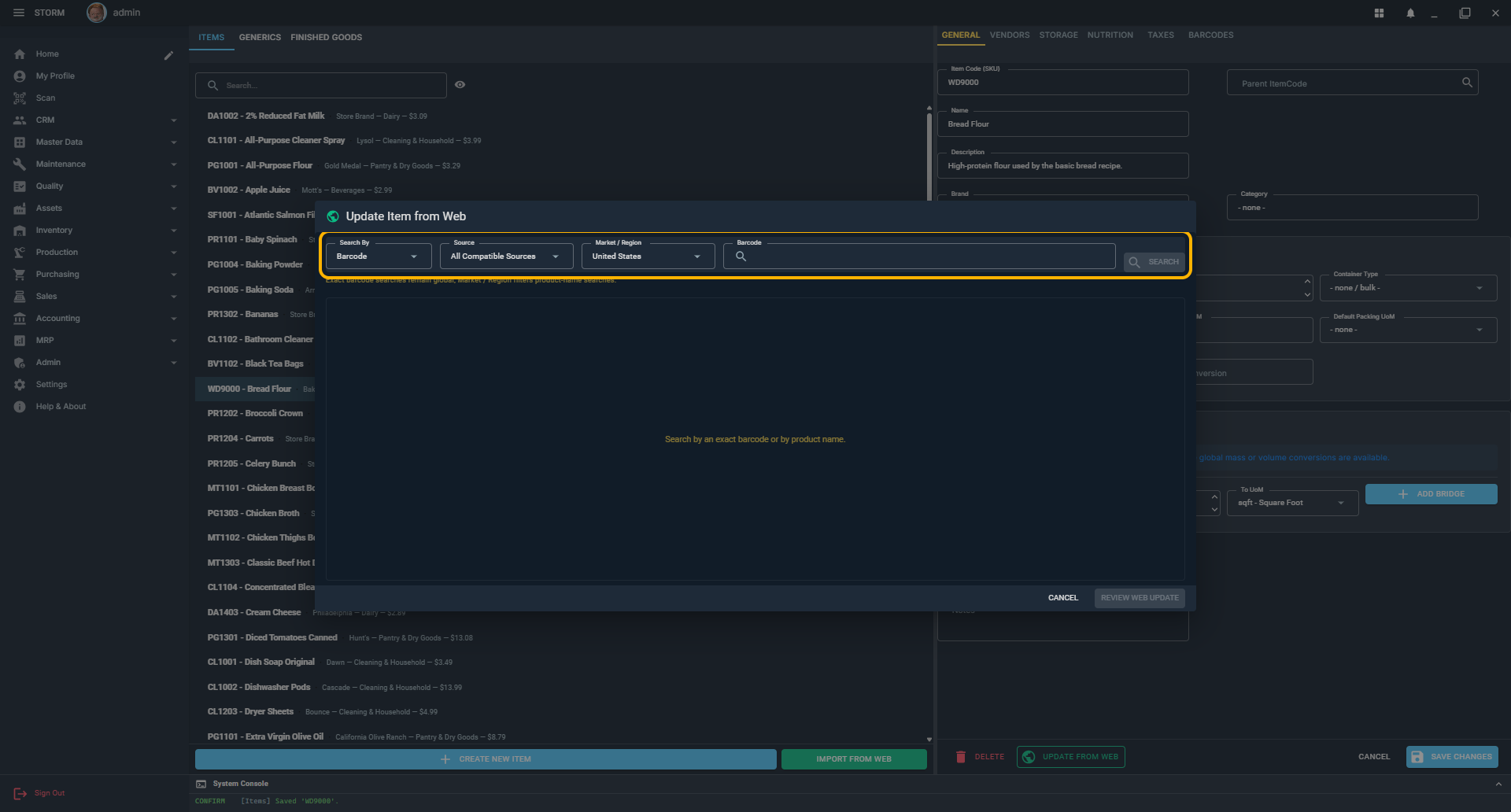1511x812 pixels.
Task: Switch to the NUTRITION tab
Action: [1110, 35]
